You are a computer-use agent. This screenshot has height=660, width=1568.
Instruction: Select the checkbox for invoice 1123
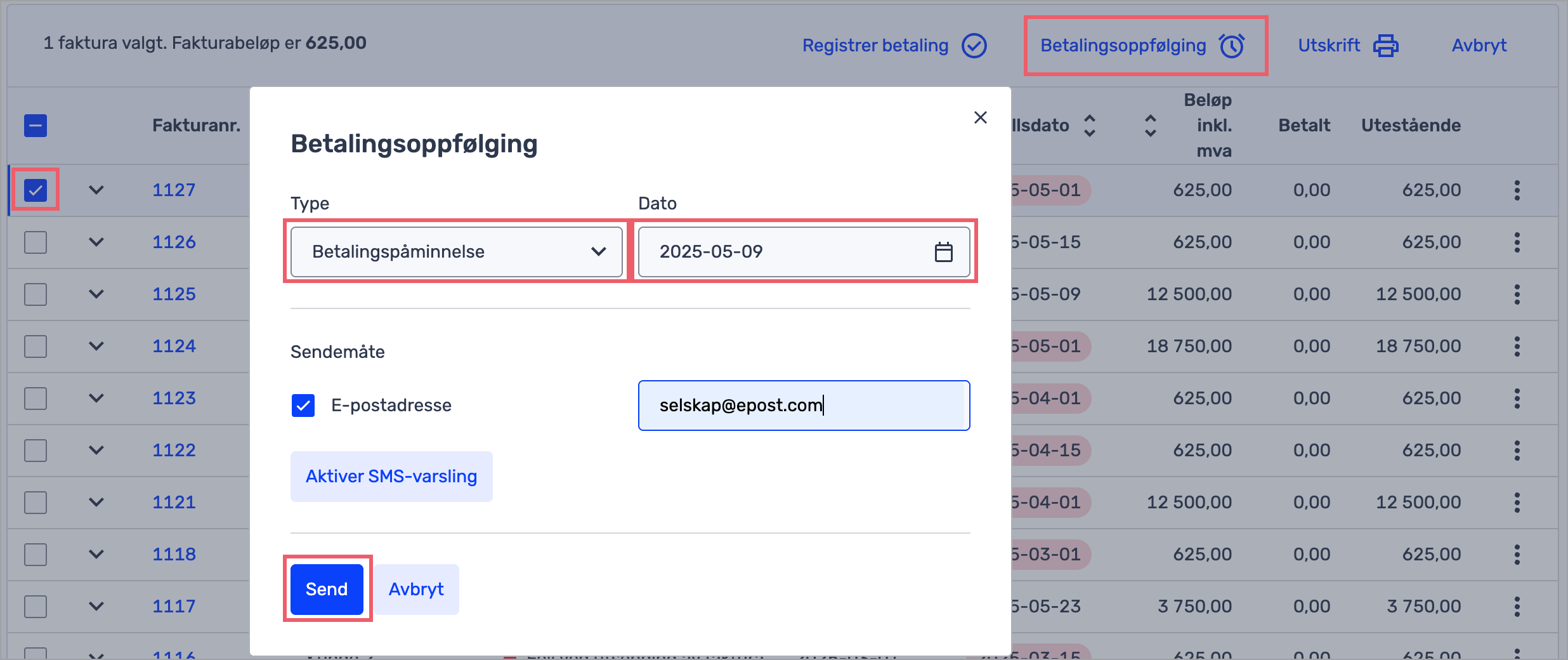coord(36,399)
